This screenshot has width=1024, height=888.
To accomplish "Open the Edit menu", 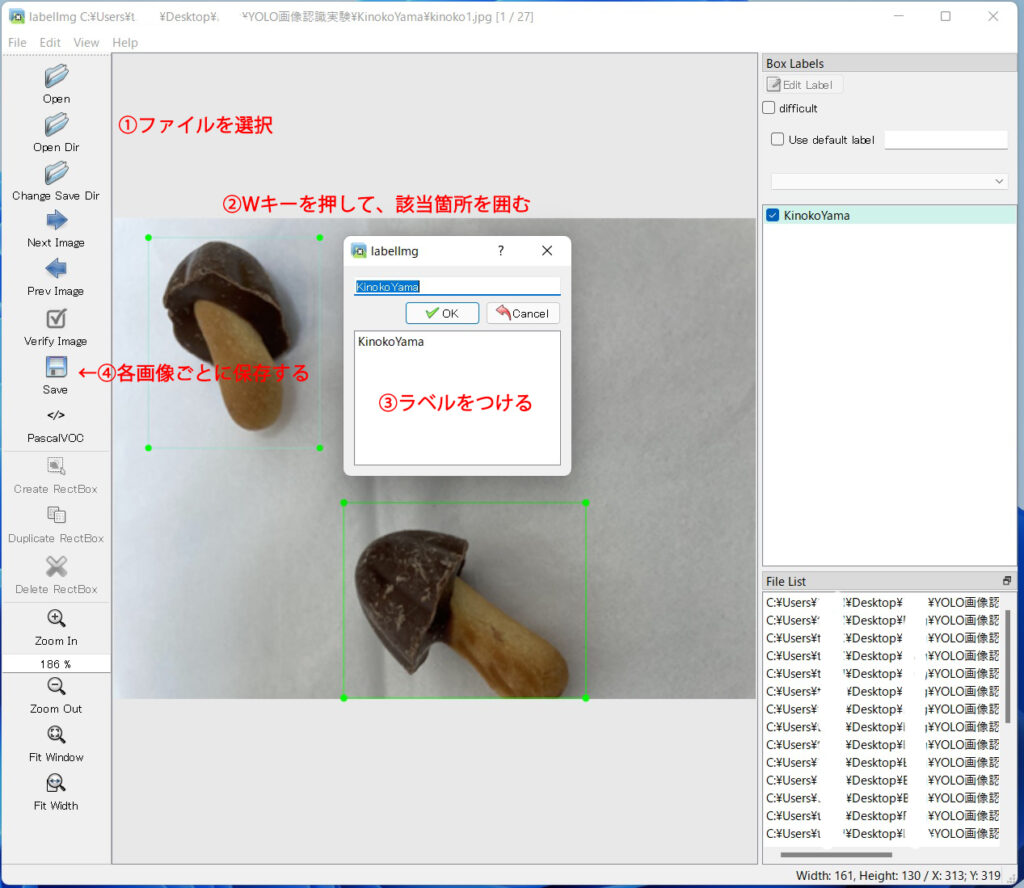I will point(50,42).
